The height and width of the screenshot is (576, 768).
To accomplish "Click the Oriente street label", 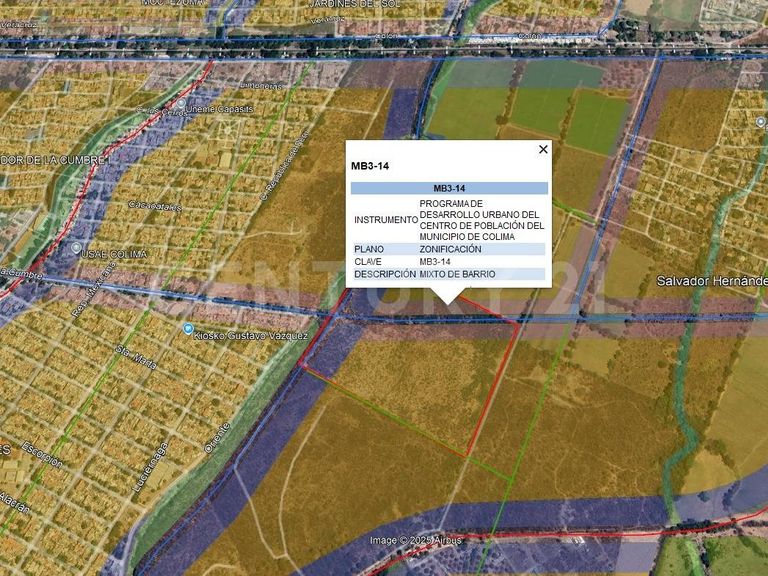I will point(217,438).
